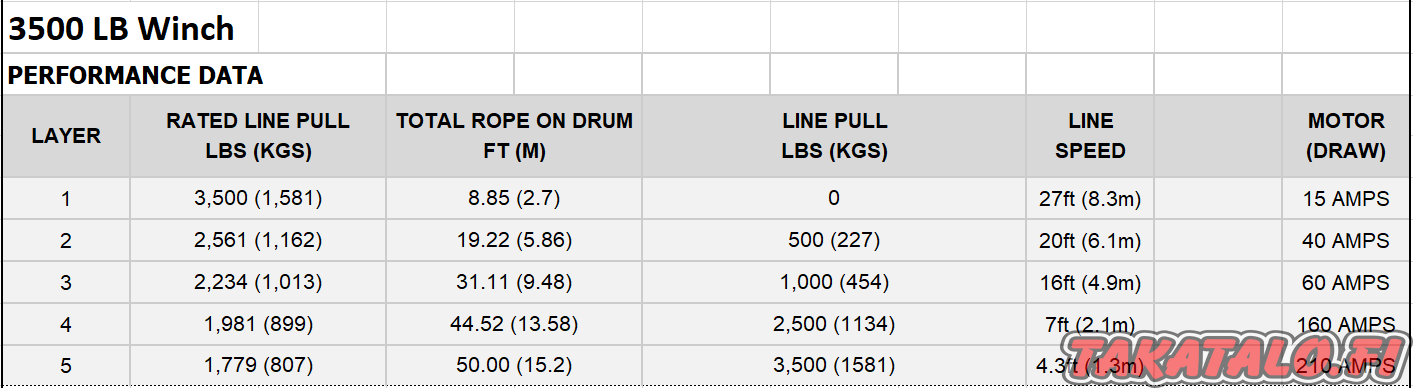This screenshot has height=388, width=1413.
Task: Select the 'RATED LINE PULL LBS (KGS)' header
Action: click(258, 136)
